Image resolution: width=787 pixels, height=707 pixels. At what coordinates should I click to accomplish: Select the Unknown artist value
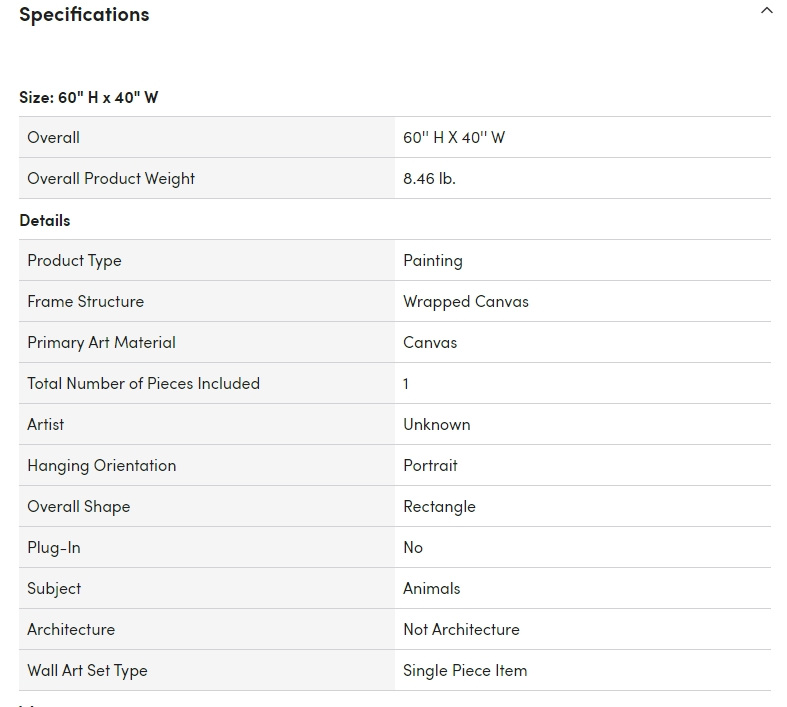(x=436, y=424)
